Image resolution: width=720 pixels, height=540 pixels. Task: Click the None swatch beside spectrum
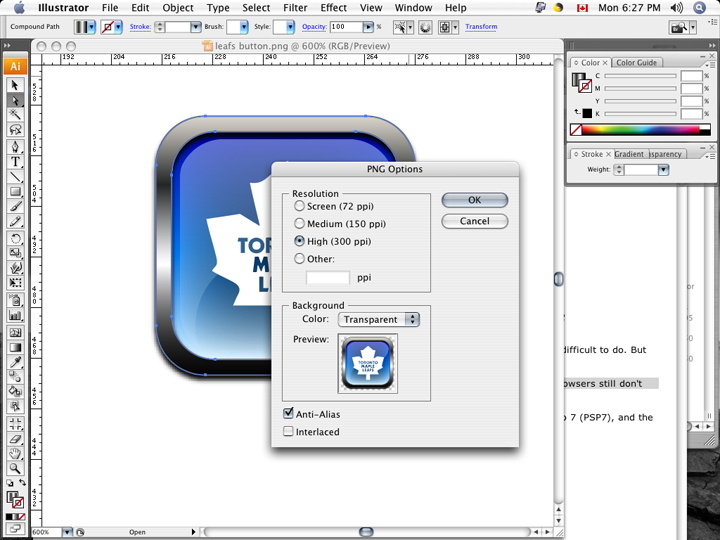coord(576,130)
